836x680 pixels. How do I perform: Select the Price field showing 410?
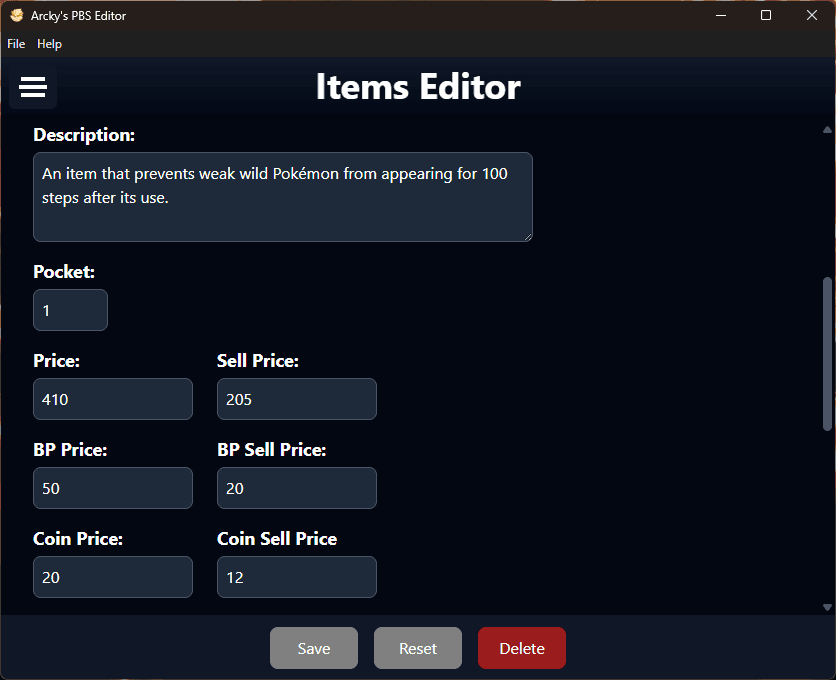[113, 399]
